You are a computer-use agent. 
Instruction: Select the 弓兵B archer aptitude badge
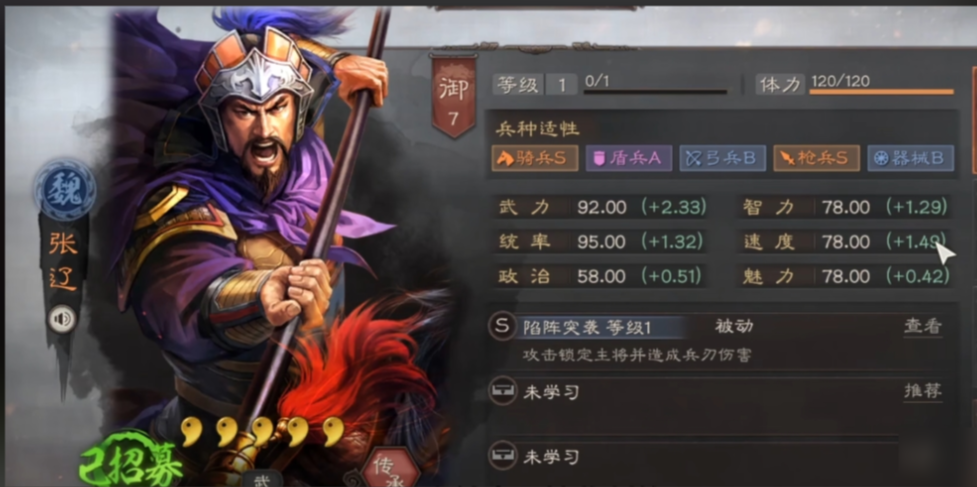click(722, 158)
